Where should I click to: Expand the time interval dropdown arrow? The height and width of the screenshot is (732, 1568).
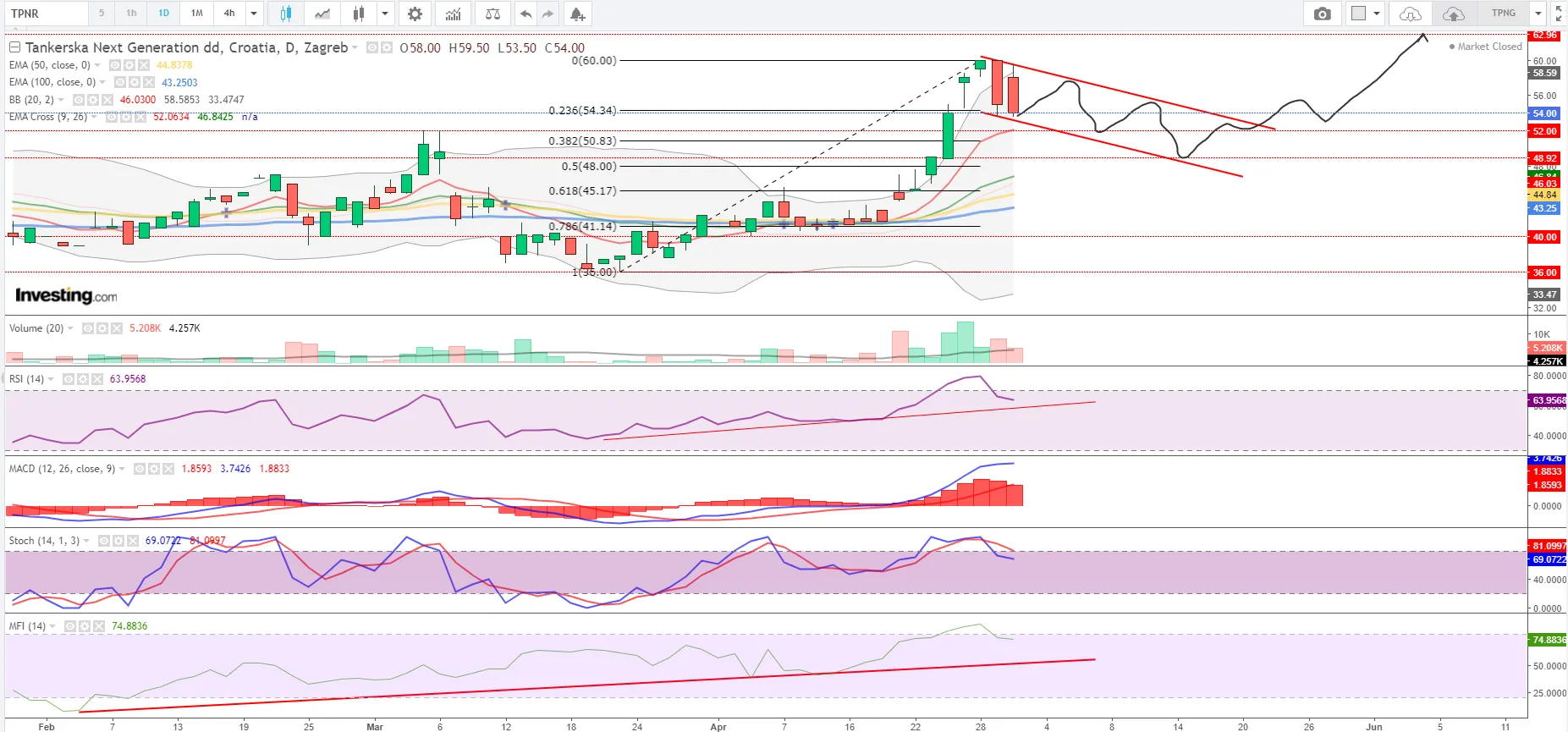tap(254, 14)
